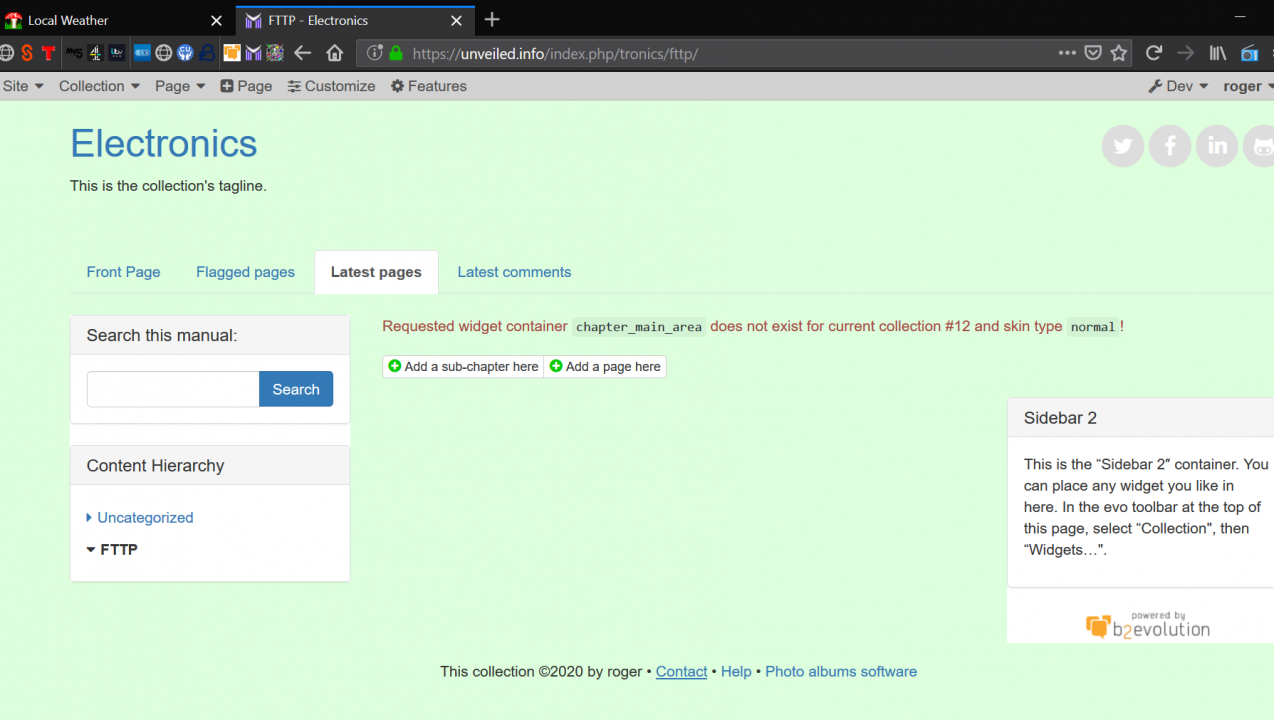The image size is (1274, 720).
Task: Open Features in evo toolbar
Action: click(429, 86)
